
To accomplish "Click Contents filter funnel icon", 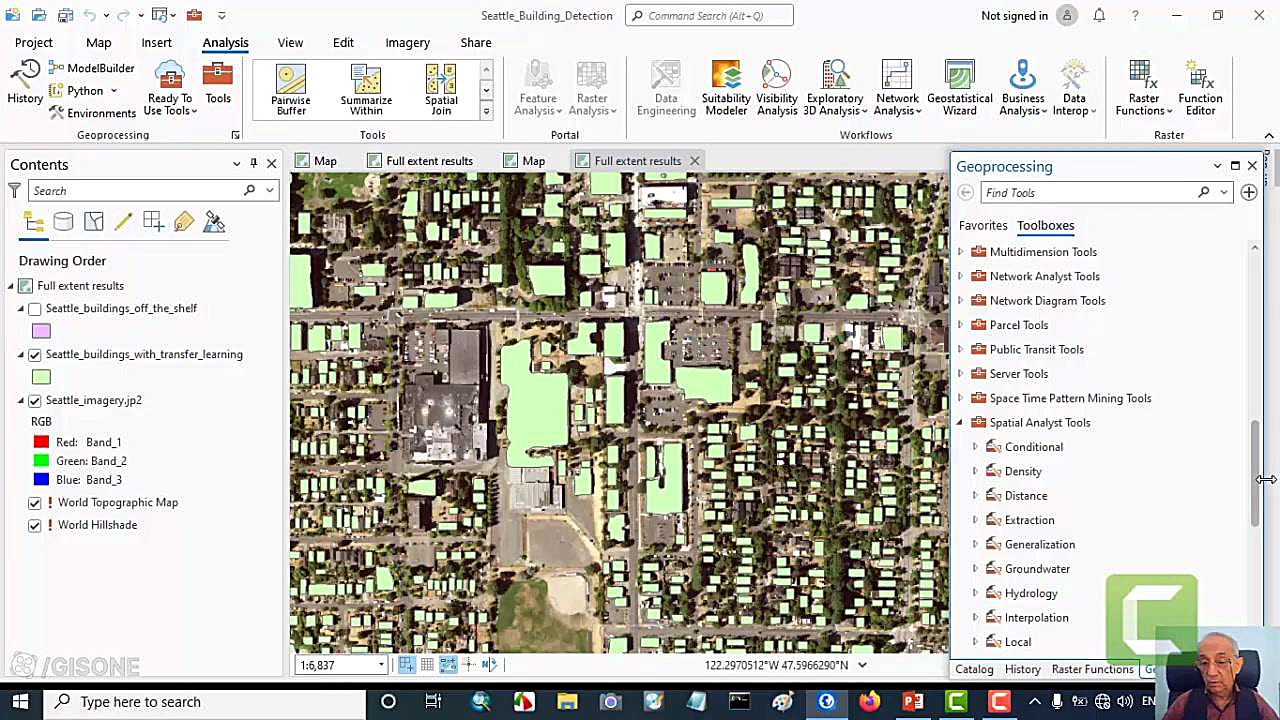I will [15, 190].
